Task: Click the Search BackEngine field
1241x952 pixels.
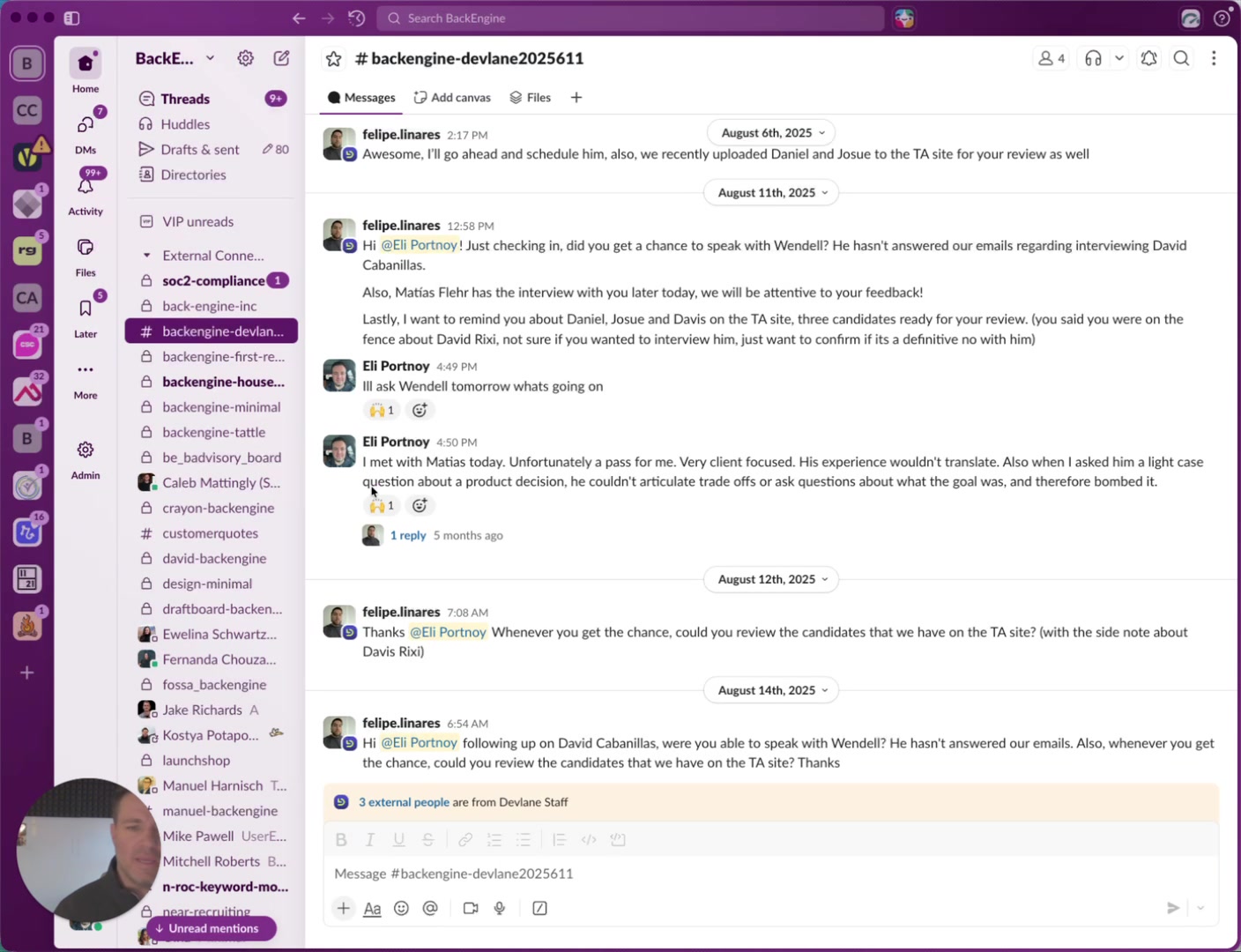Action: [x=630, y=18]
